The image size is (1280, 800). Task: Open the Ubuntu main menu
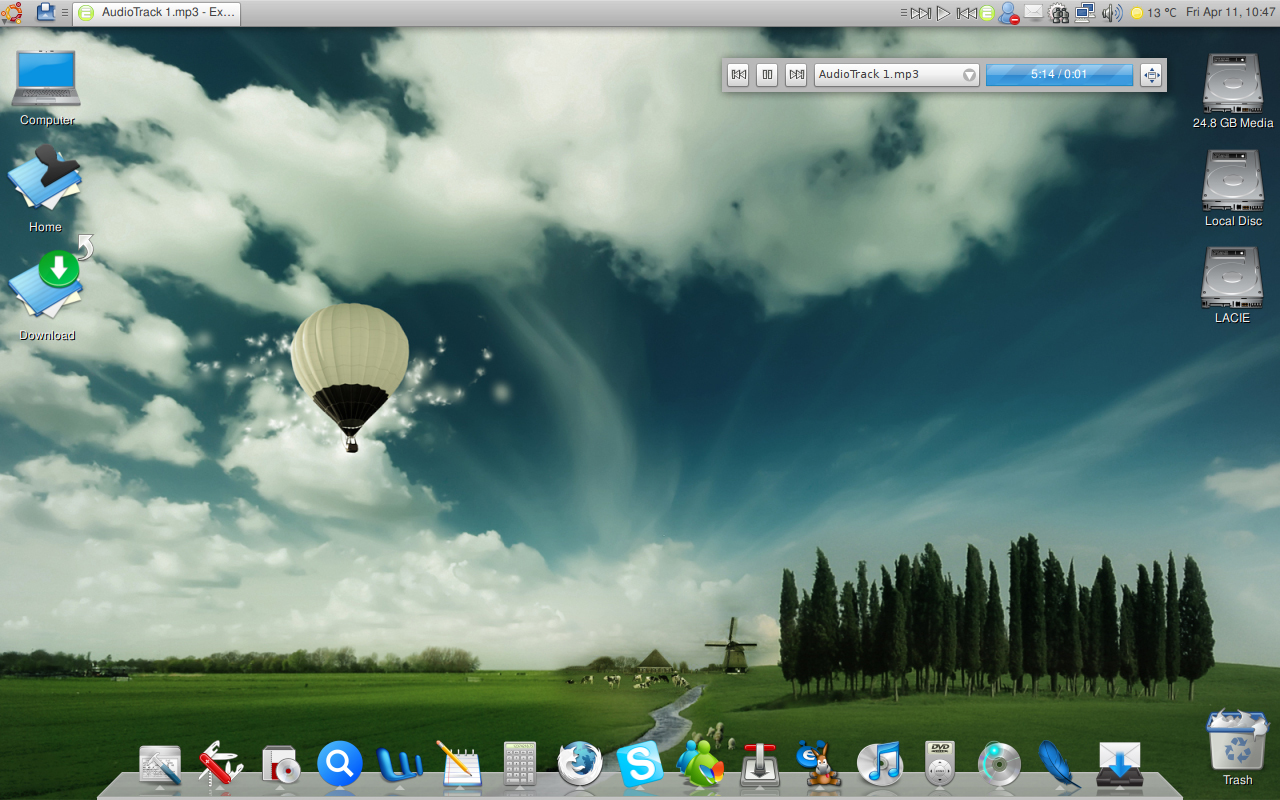coord(11,13)
